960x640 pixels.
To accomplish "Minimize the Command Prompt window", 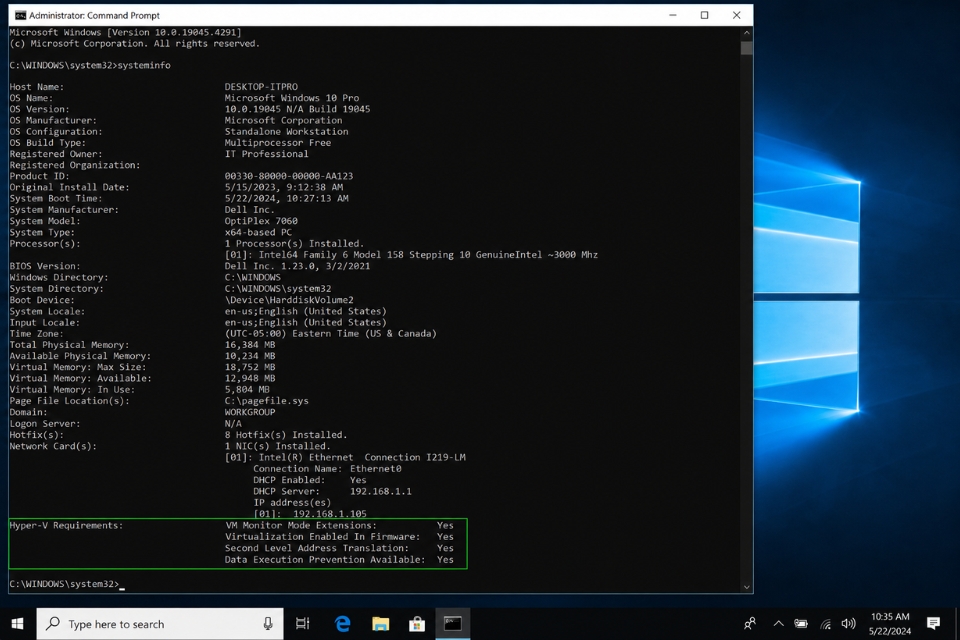I will [x=672, y=15].
